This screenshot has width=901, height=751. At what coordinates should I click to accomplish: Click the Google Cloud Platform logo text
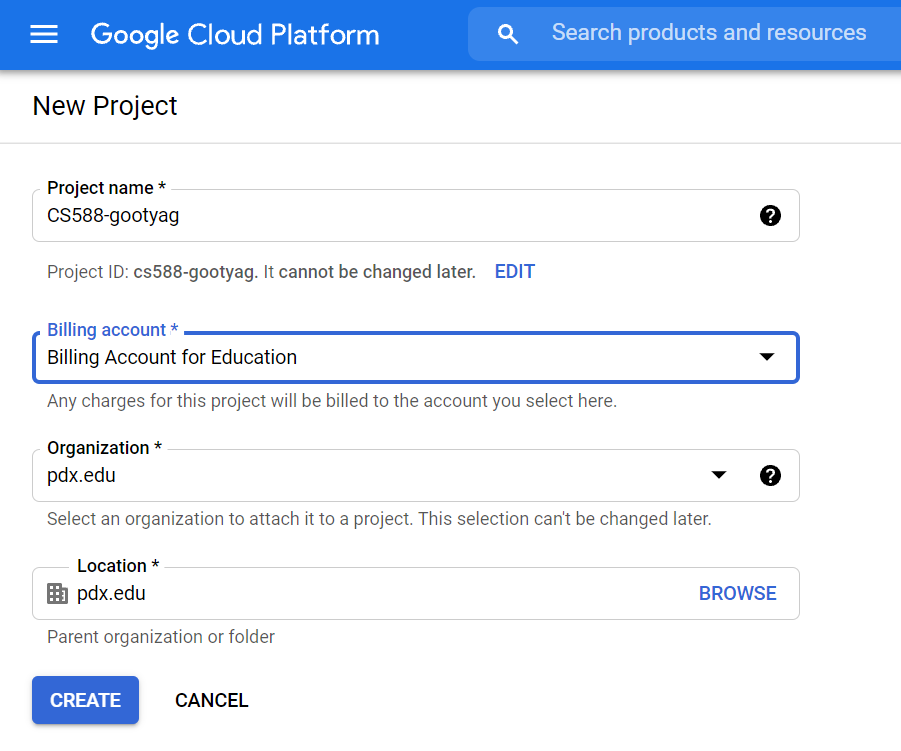pos(235,34)
